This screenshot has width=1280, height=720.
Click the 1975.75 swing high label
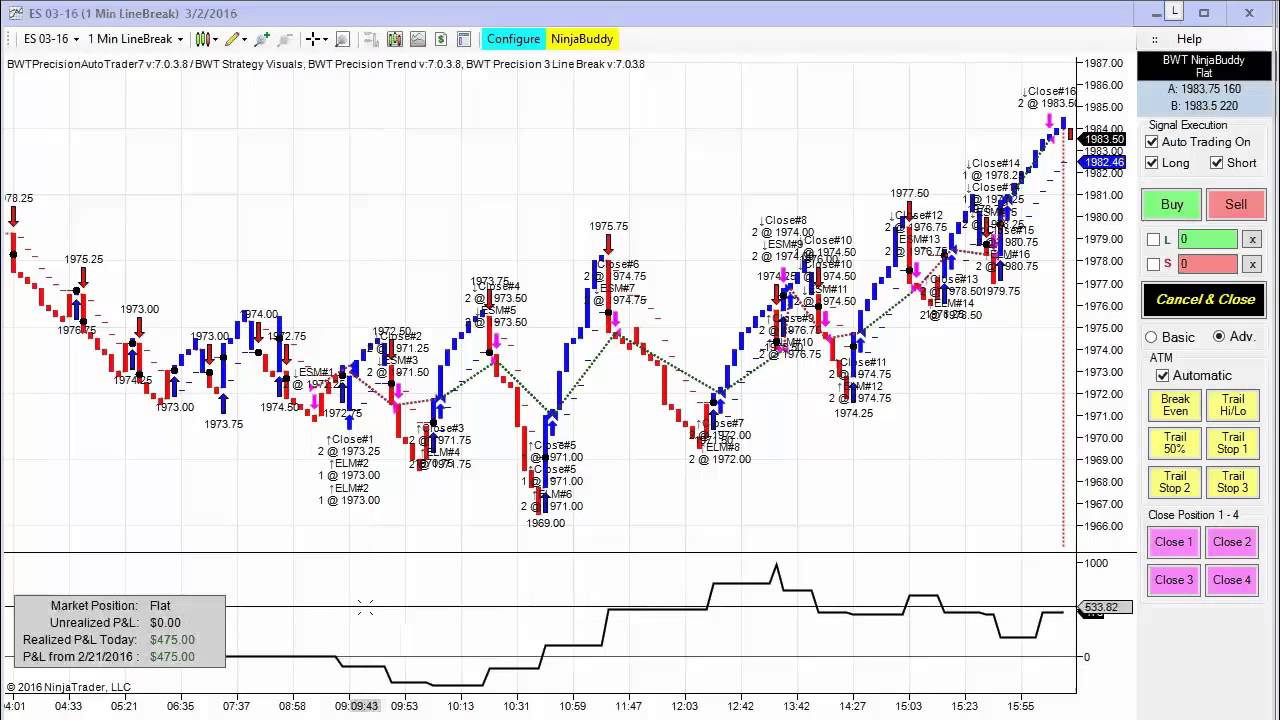click(609, 227)
